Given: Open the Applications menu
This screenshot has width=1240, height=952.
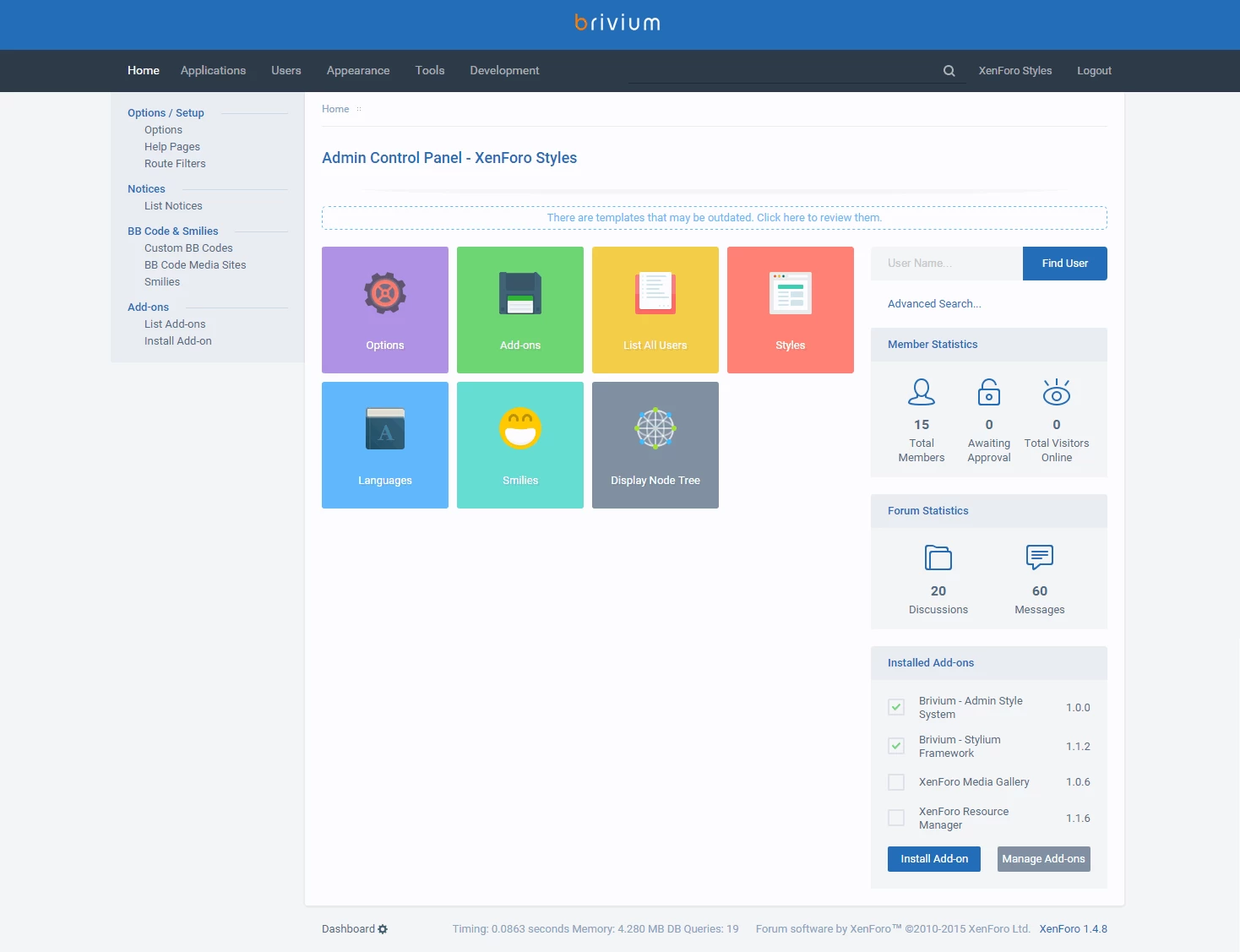Looking at the screenshot, I should 213,71.
